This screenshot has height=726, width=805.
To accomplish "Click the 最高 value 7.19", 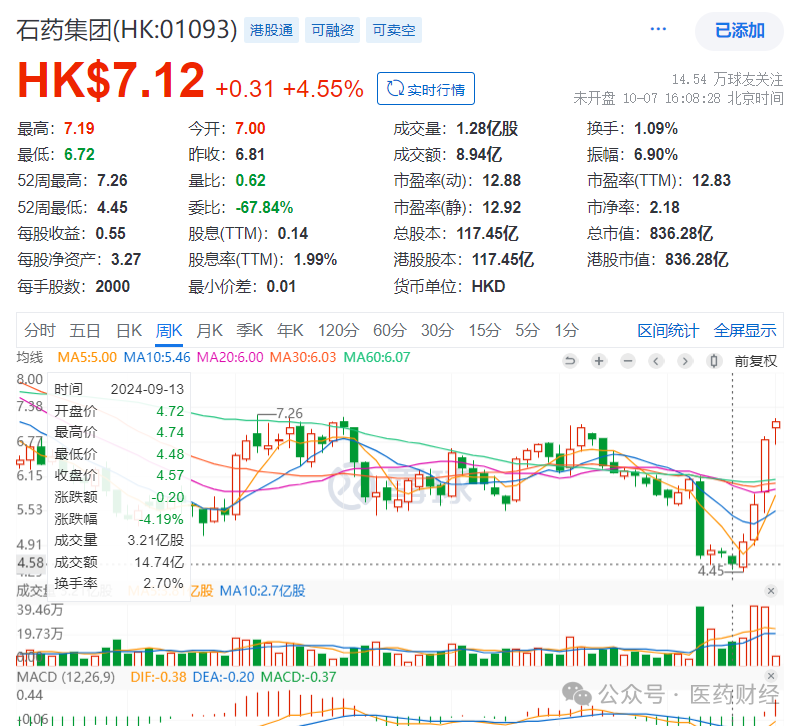I will point(79,128).
